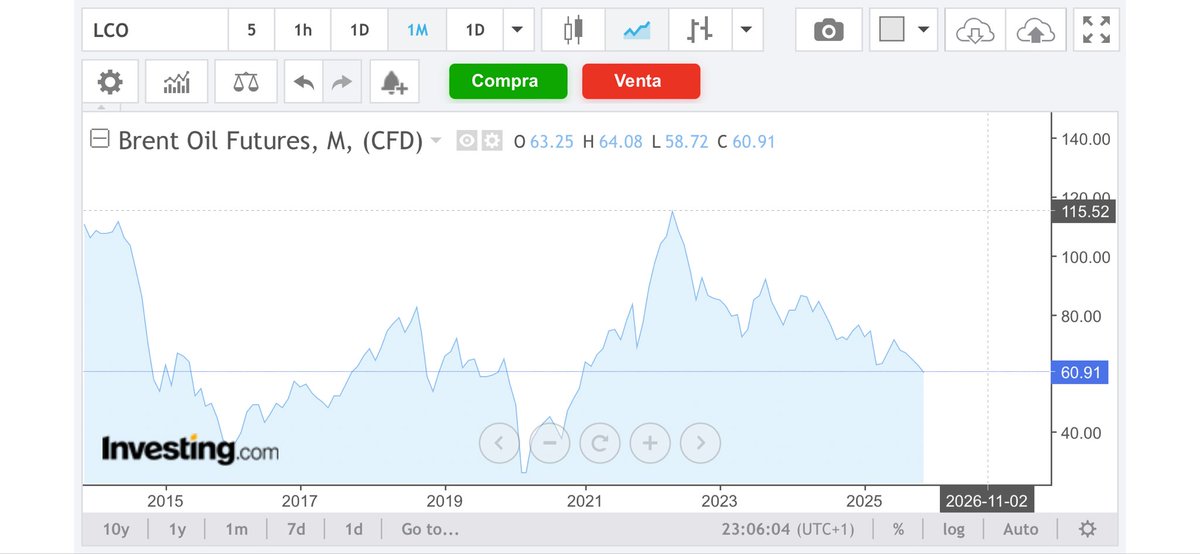Redo last chart action
1200x554 pixels.
tap(342, 82)
